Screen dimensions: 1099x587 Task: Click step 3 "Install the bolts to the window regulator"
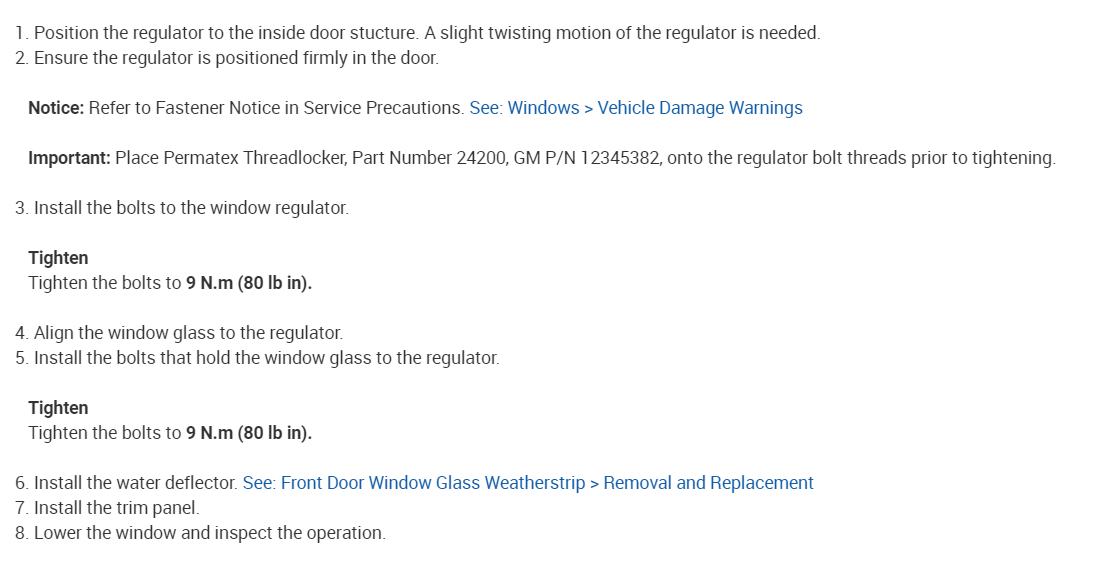coord(191,208)
